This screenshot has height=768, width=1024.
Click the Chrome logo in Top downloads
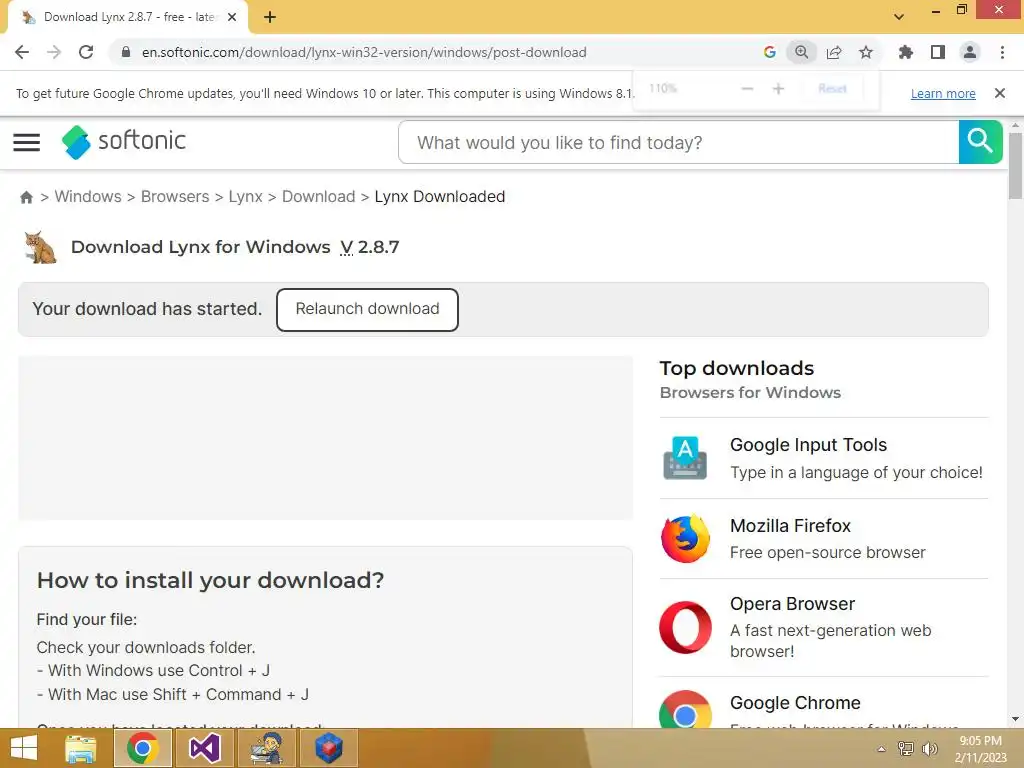[x=685, y=709]
